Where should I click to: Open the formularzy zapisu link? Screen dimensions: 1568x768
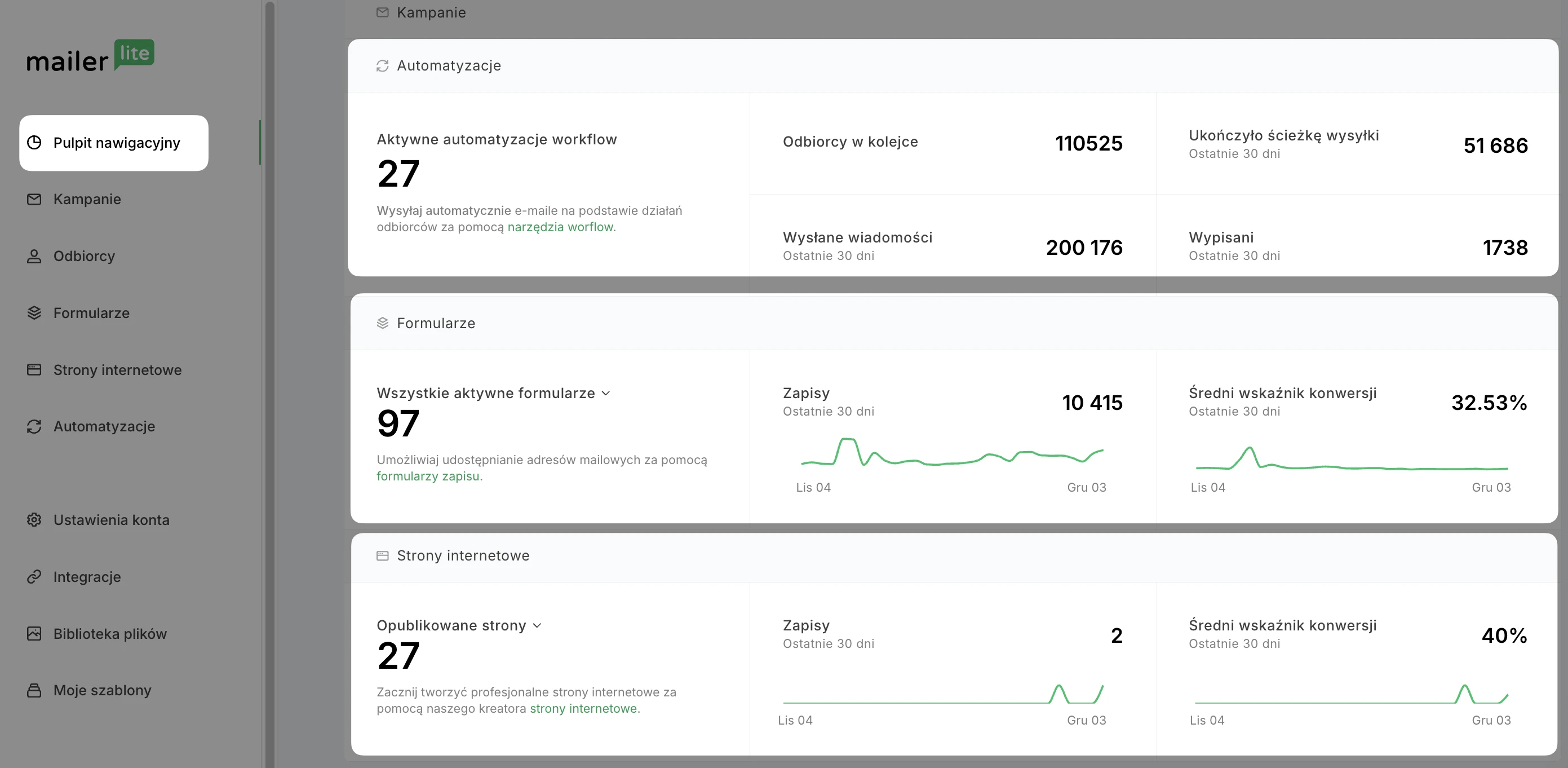coord(427,476)
